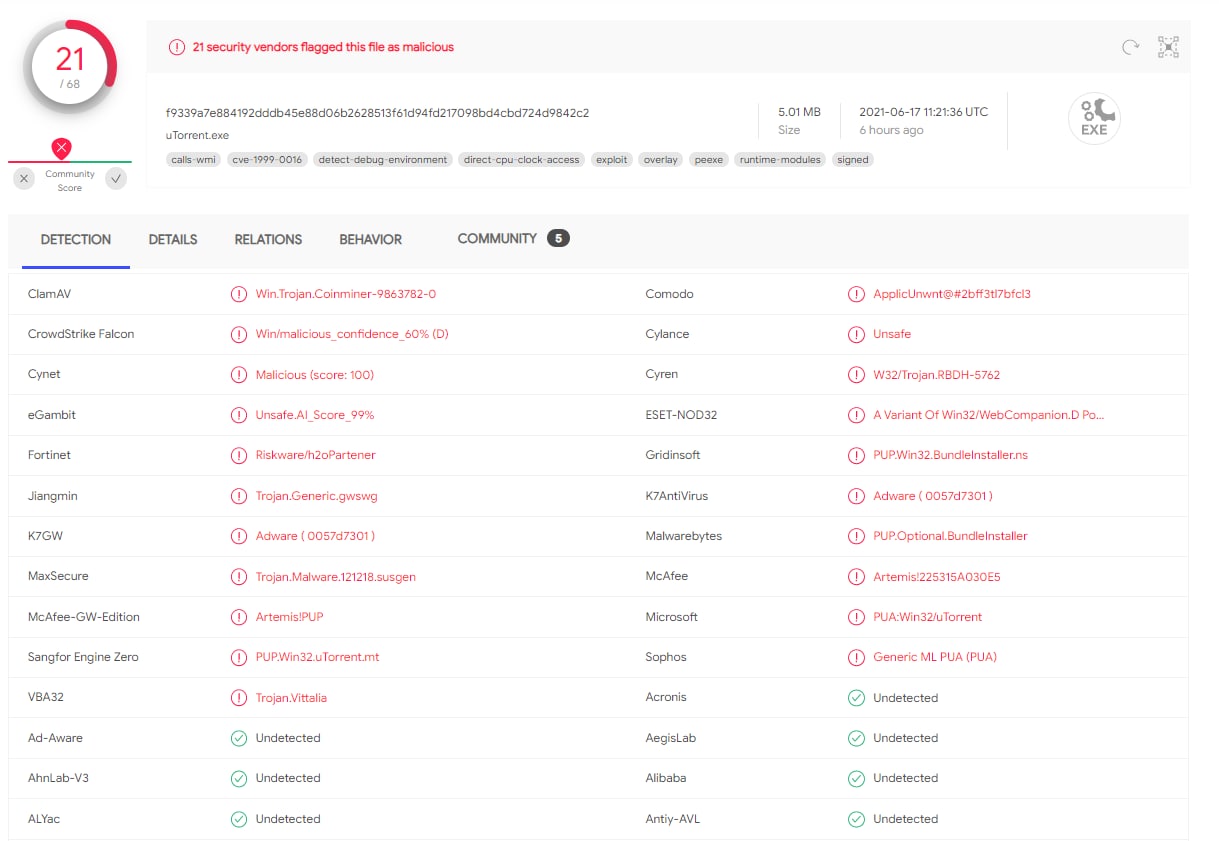Click the exploit tag
1219x841 pixels.
(611, 160)
